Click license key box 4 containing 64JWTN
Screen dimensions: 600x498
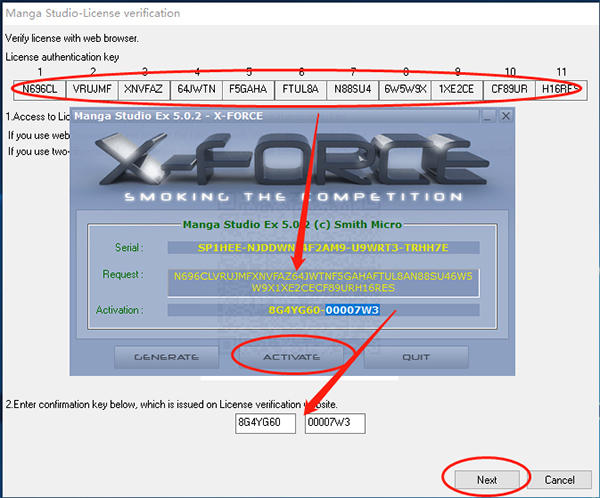[x=196, y=89]
